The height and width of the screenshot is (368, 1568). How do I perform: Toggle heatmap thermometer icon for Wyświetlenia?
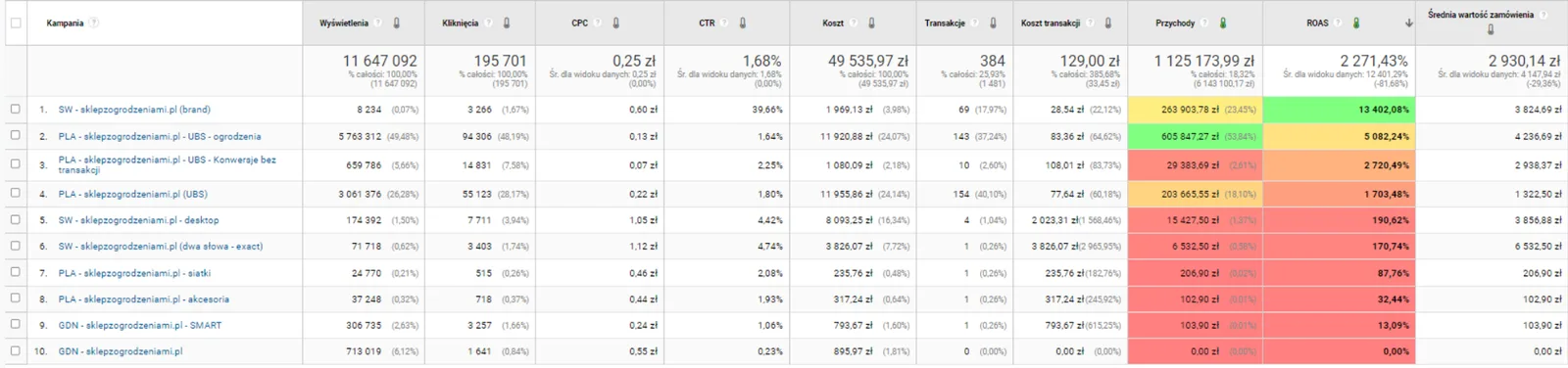(396, 23)
